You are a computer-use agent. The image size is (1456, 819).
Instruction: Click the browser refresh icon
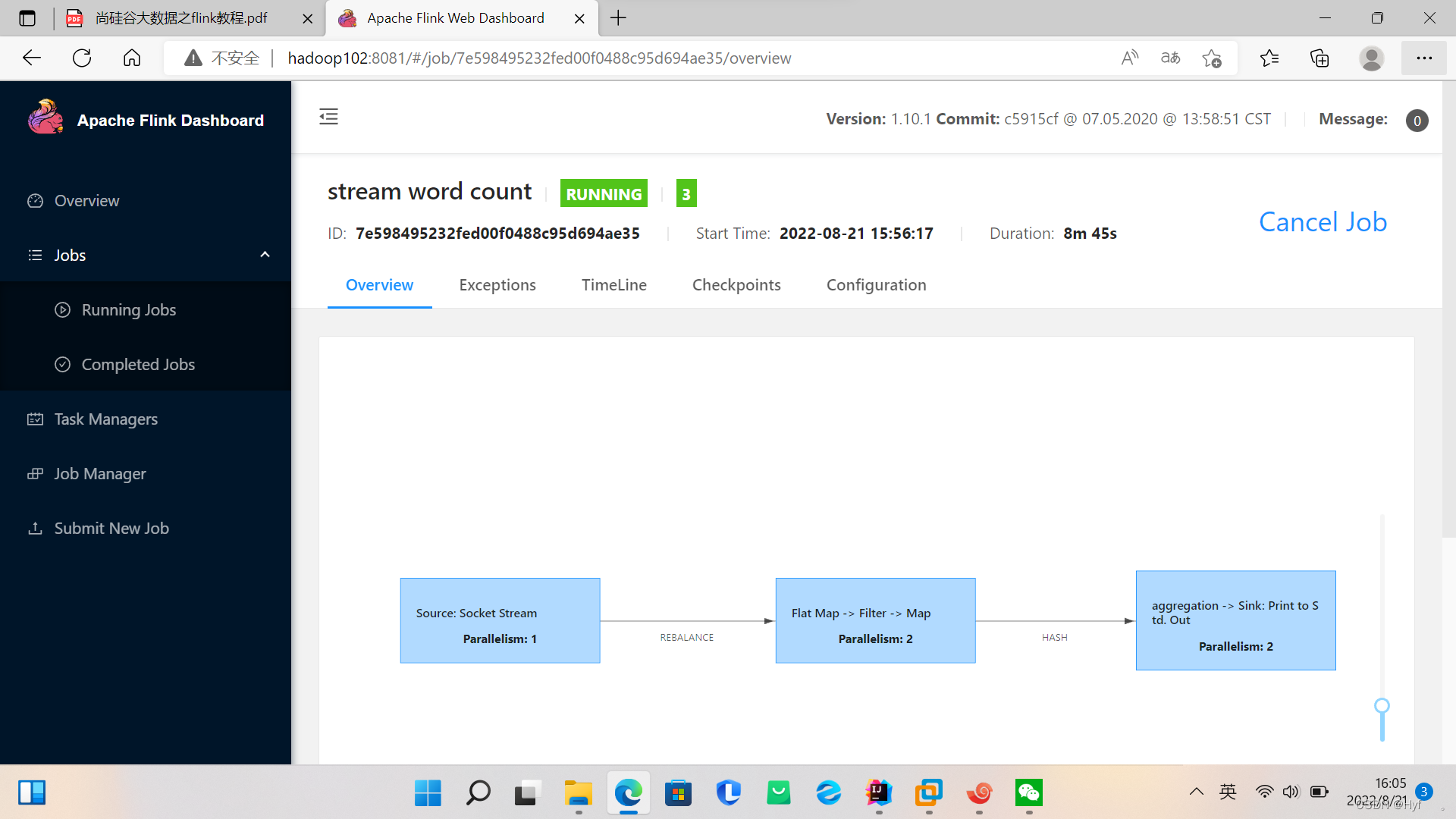click(x=82, y=58)
